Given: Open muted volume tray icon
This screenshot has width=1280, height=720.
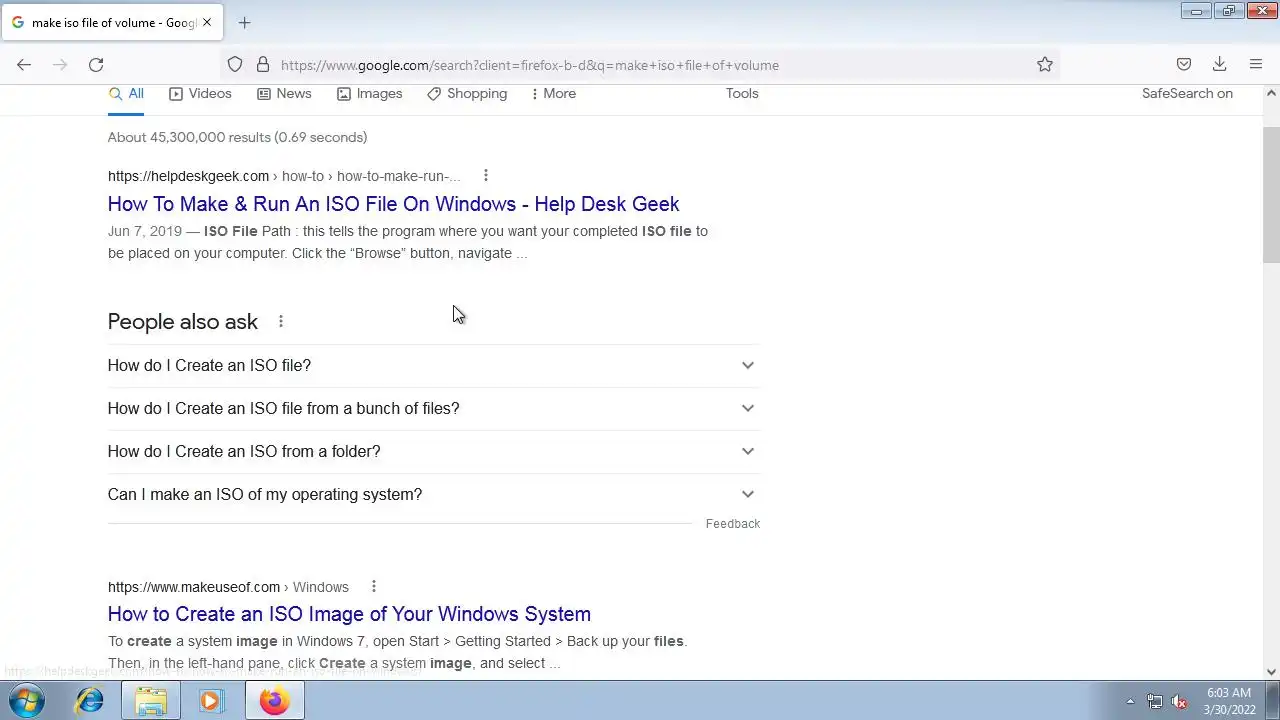Looking at the screenshot, I should tap(1179, 702).
